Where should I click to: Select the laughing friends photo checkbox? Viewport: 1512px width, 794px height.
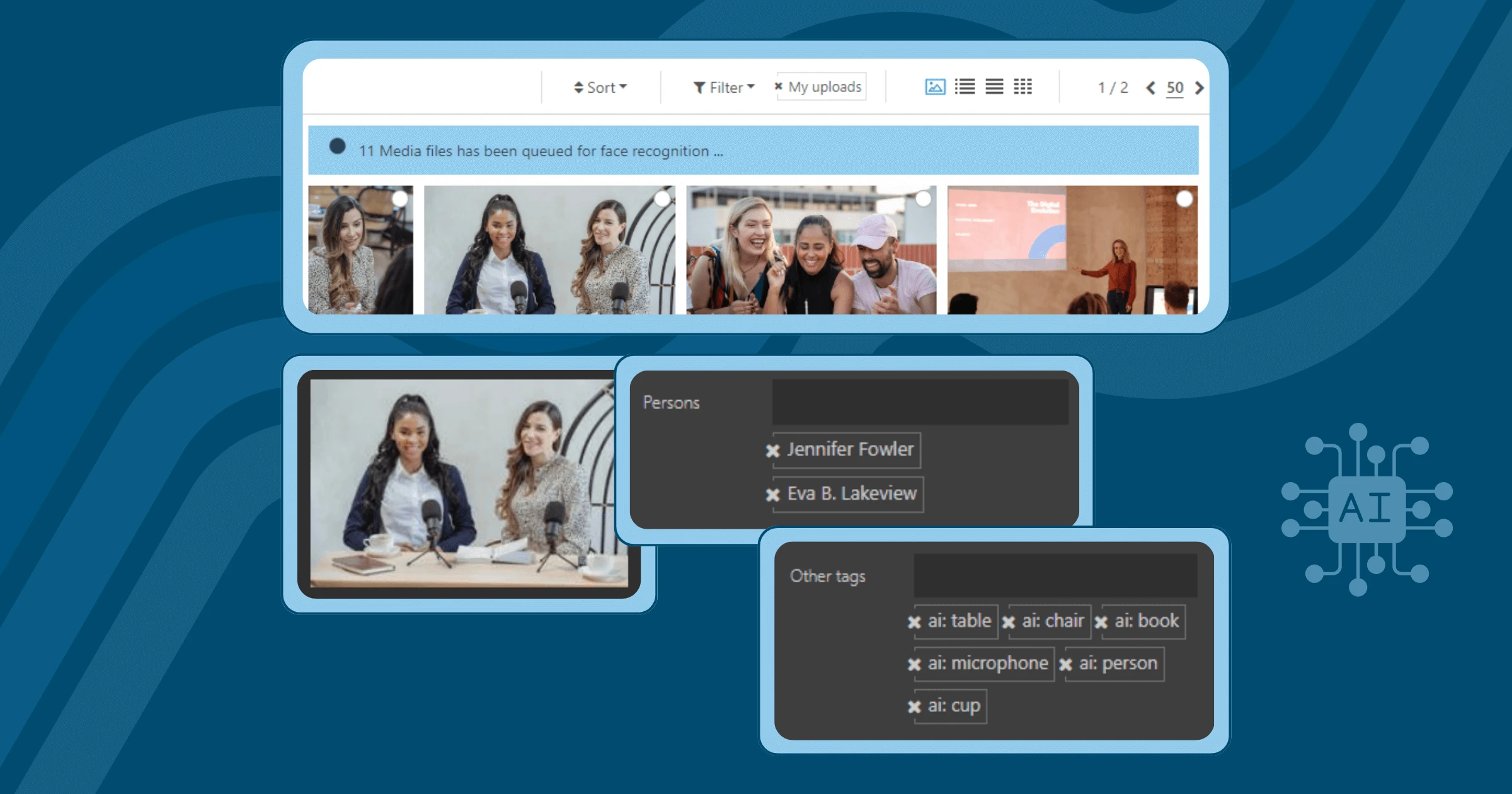[923, 198]
